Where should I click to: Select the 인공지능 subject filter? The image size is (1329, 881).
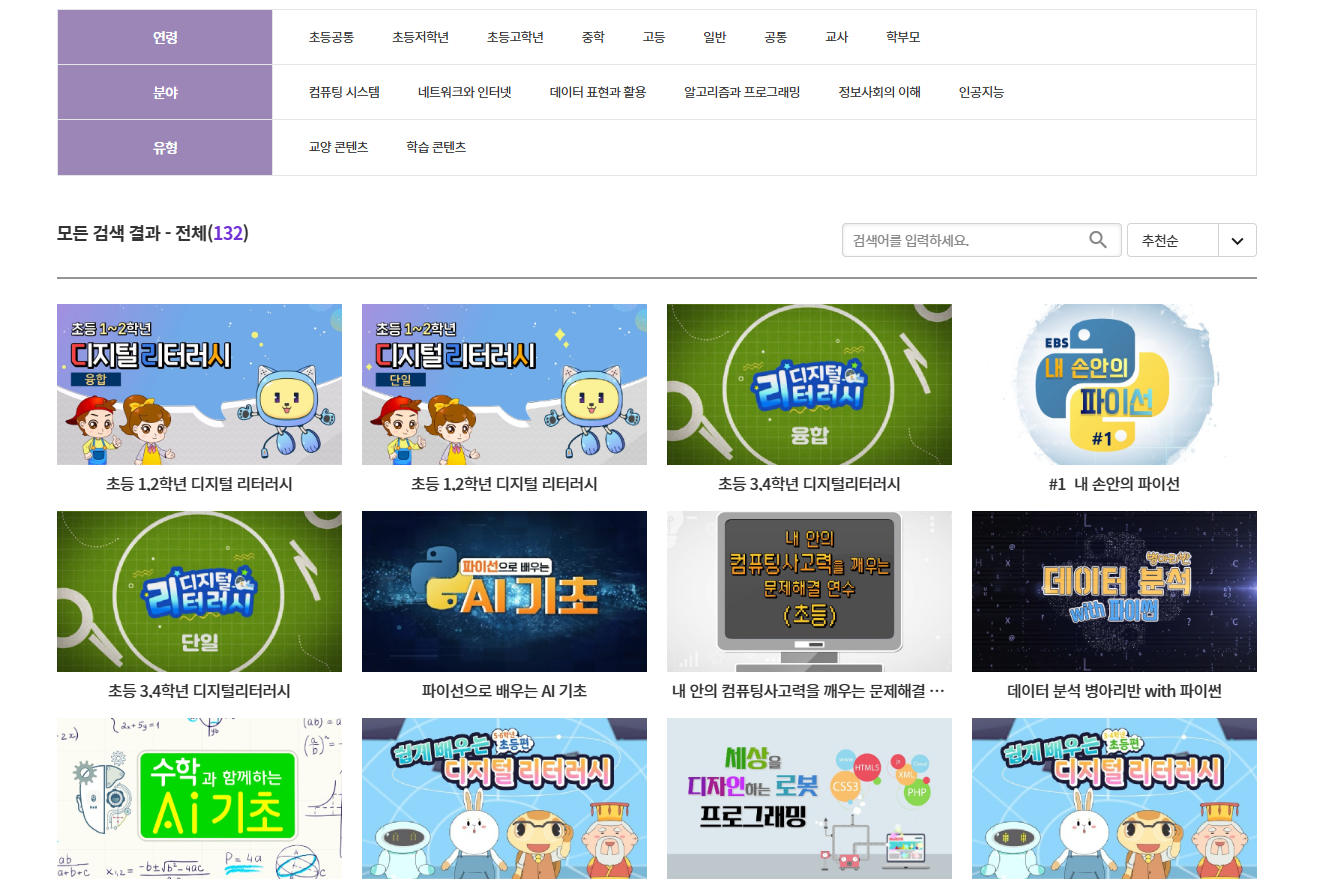pos(980,91)
